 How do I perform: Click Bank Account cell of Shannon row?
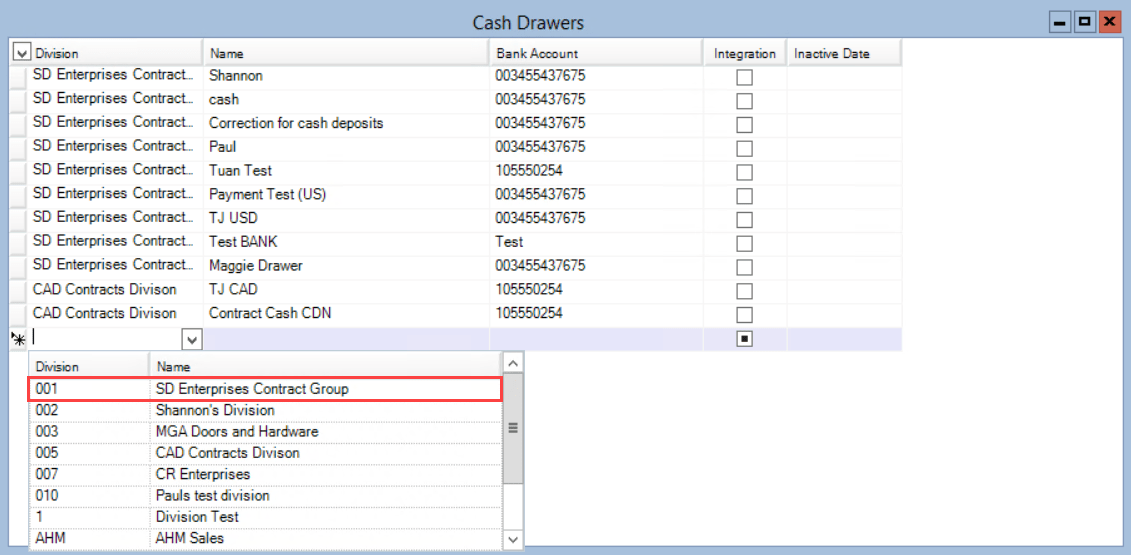[597, 76]
